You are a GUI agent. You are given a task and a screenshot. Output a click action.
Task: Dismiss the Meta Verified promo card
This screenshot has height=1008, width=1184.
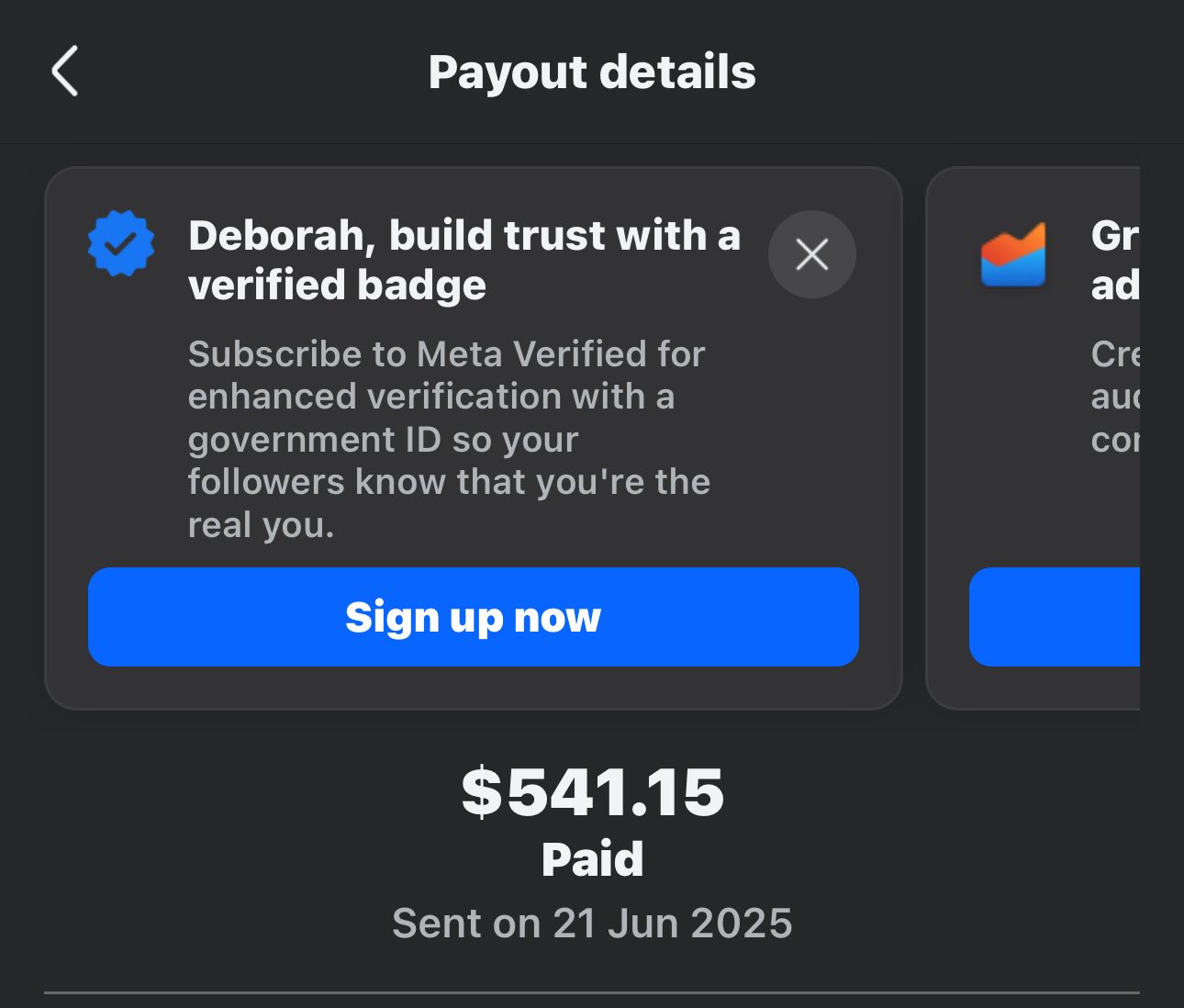(x=811, y=254)
